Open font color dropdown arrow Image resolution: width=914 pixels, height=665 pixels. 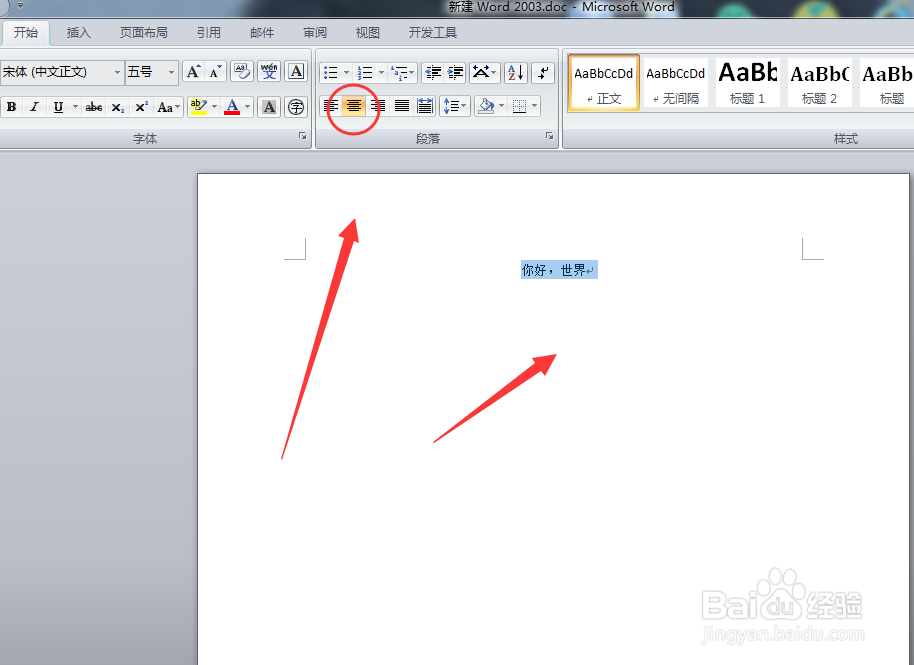click(x=248, y=107)
